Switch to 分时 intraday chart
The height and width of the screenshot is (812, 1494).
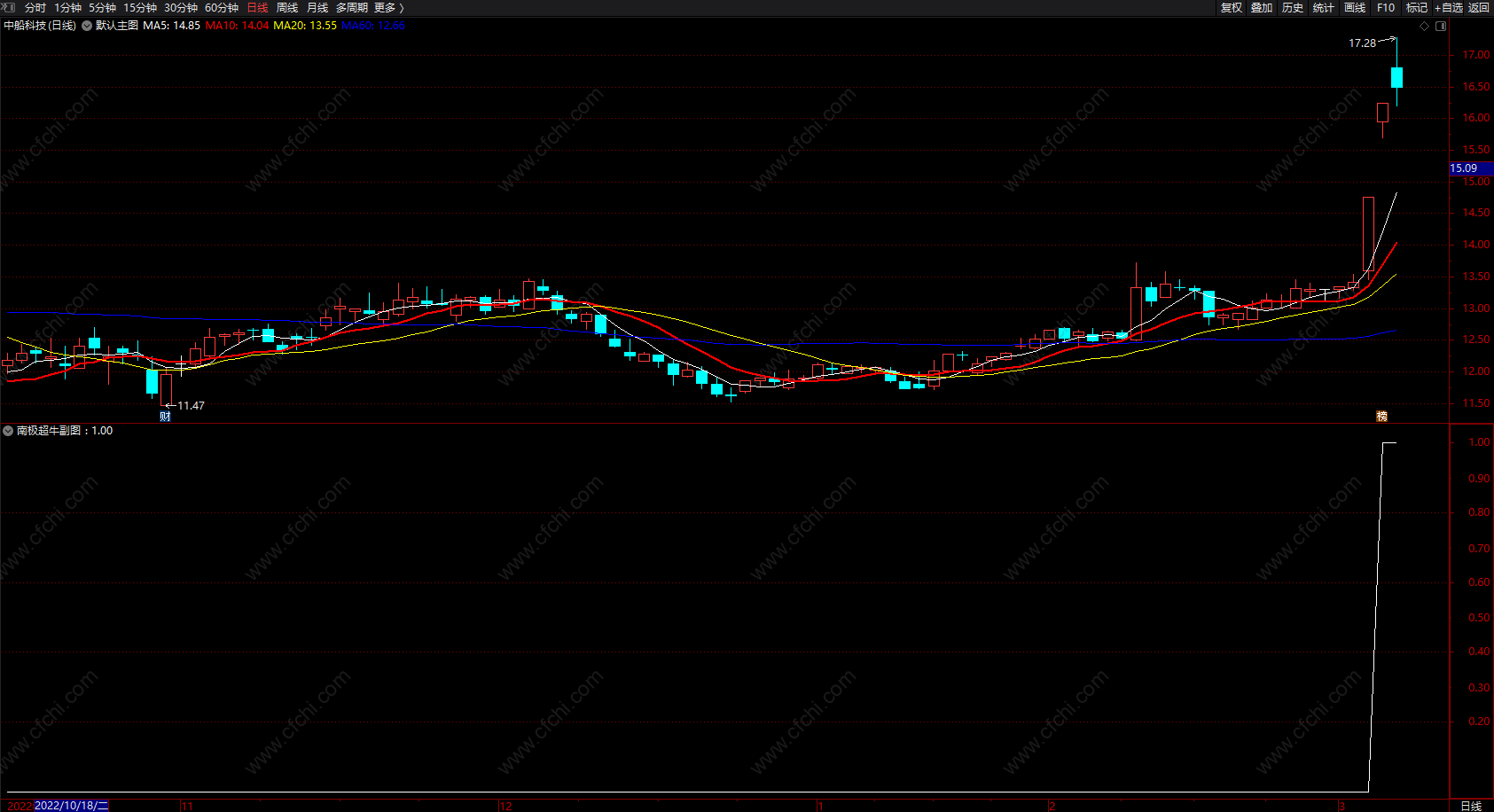tap(35, 7)
